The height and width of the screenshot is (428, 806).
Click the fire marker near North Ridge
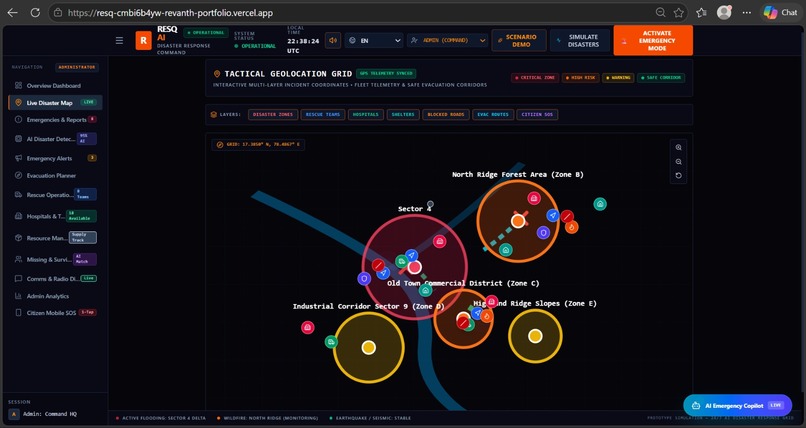coord(572,227)
